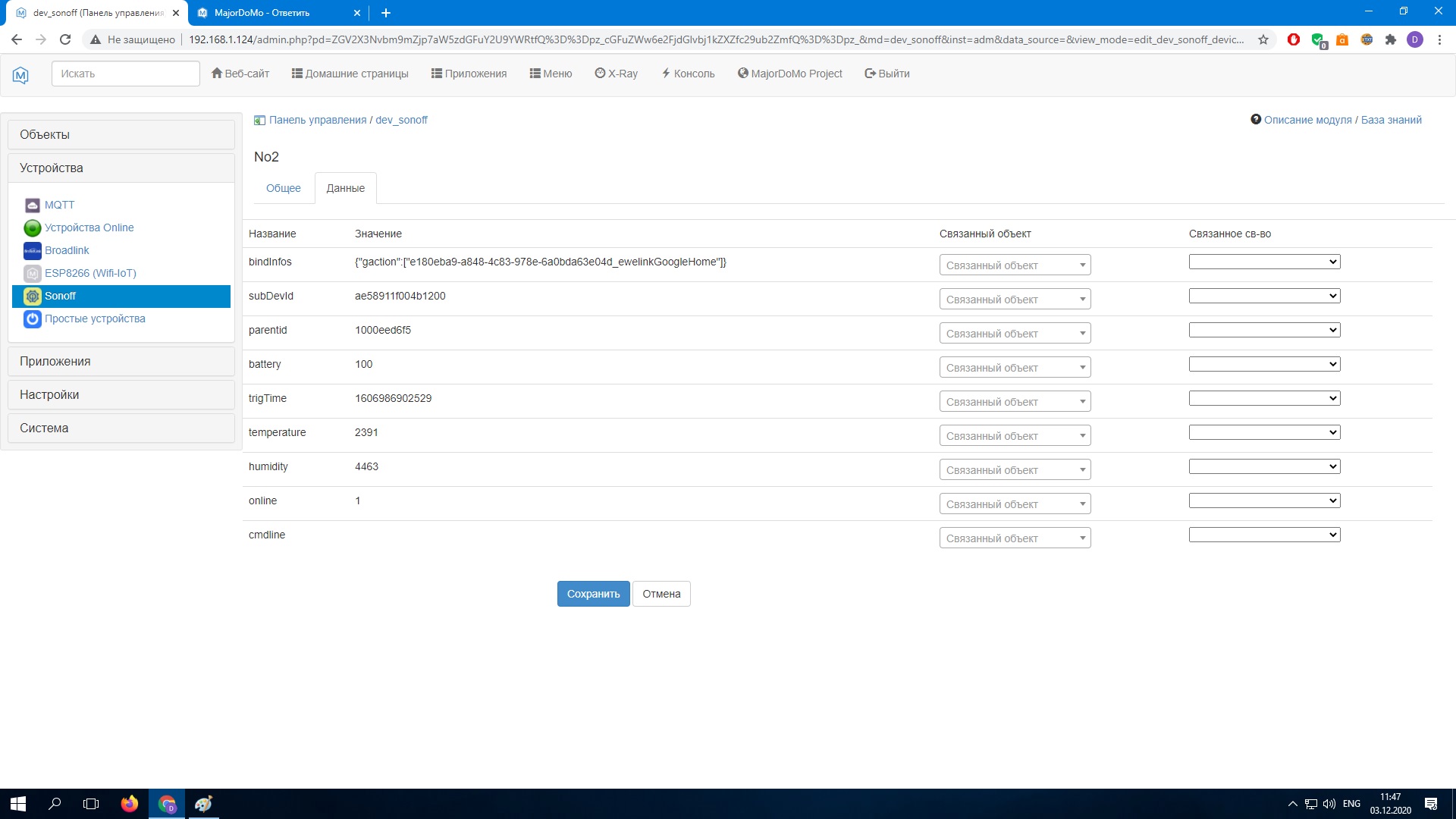Click the Broadlink module icon
This screenshot has height=819, width=1456.
point(32,251)
